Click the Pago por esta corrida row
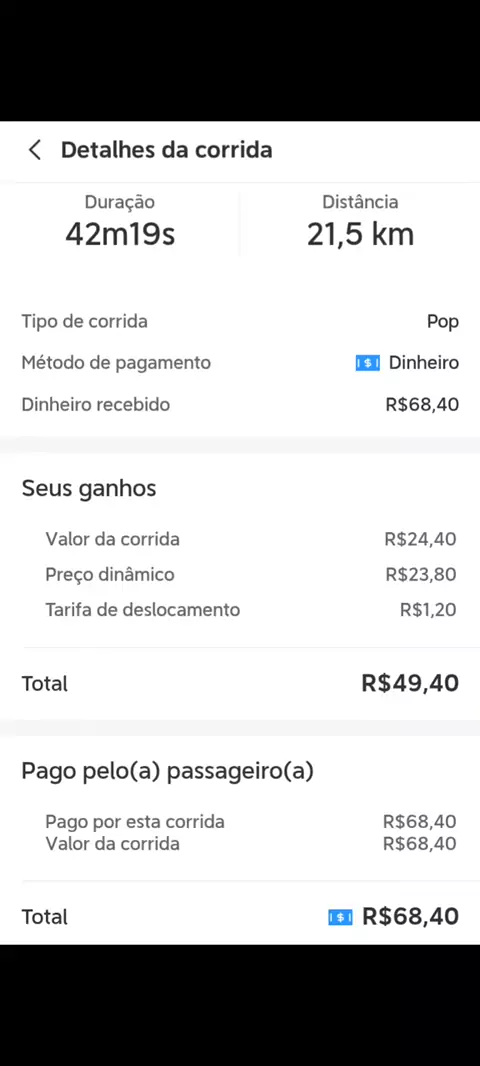This screenshot has width=480, height=1066. tap(251, 822)
